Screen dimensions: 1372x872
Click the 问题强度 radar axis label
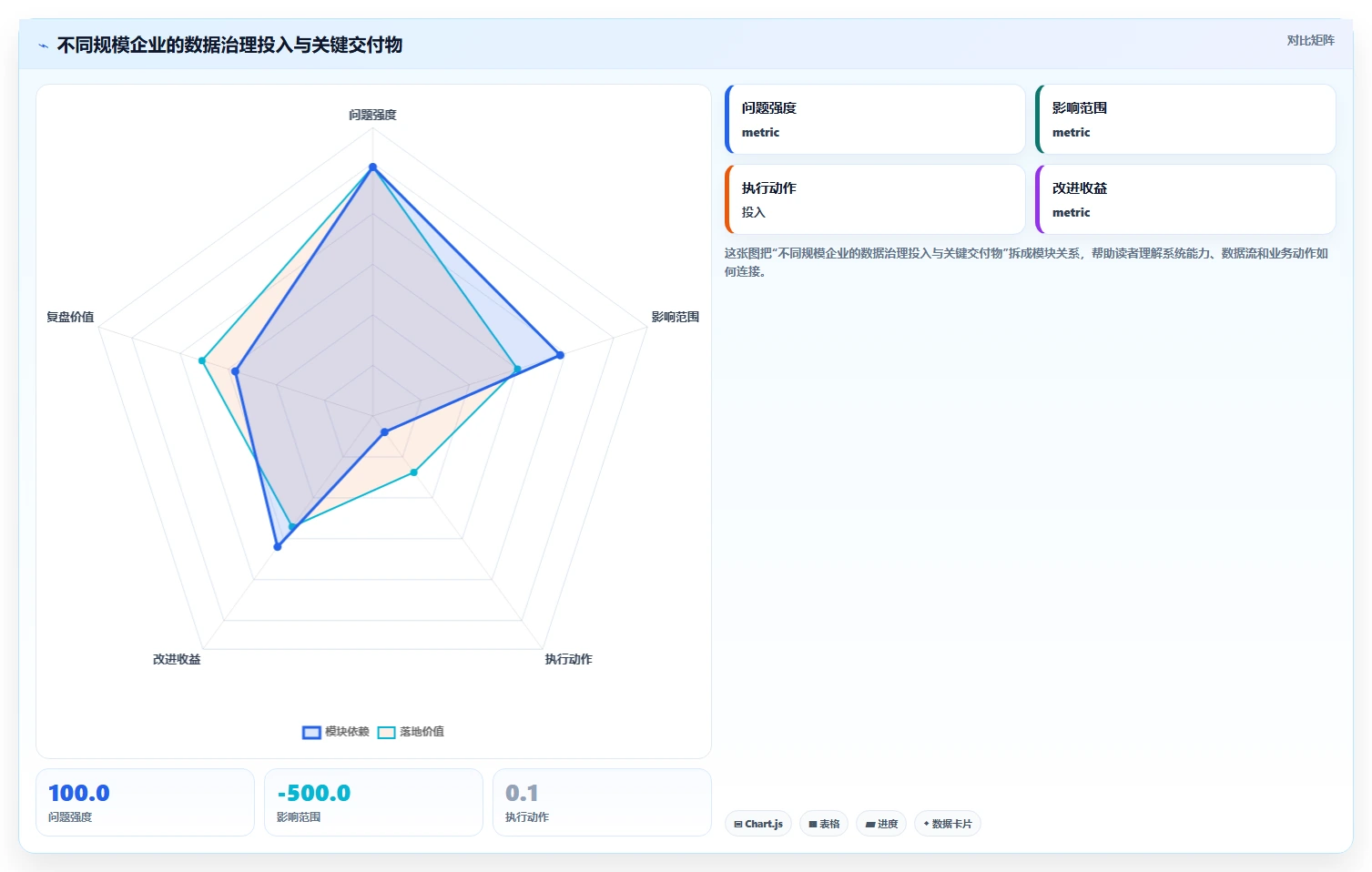pyautogui.click(x=372, y=115)
